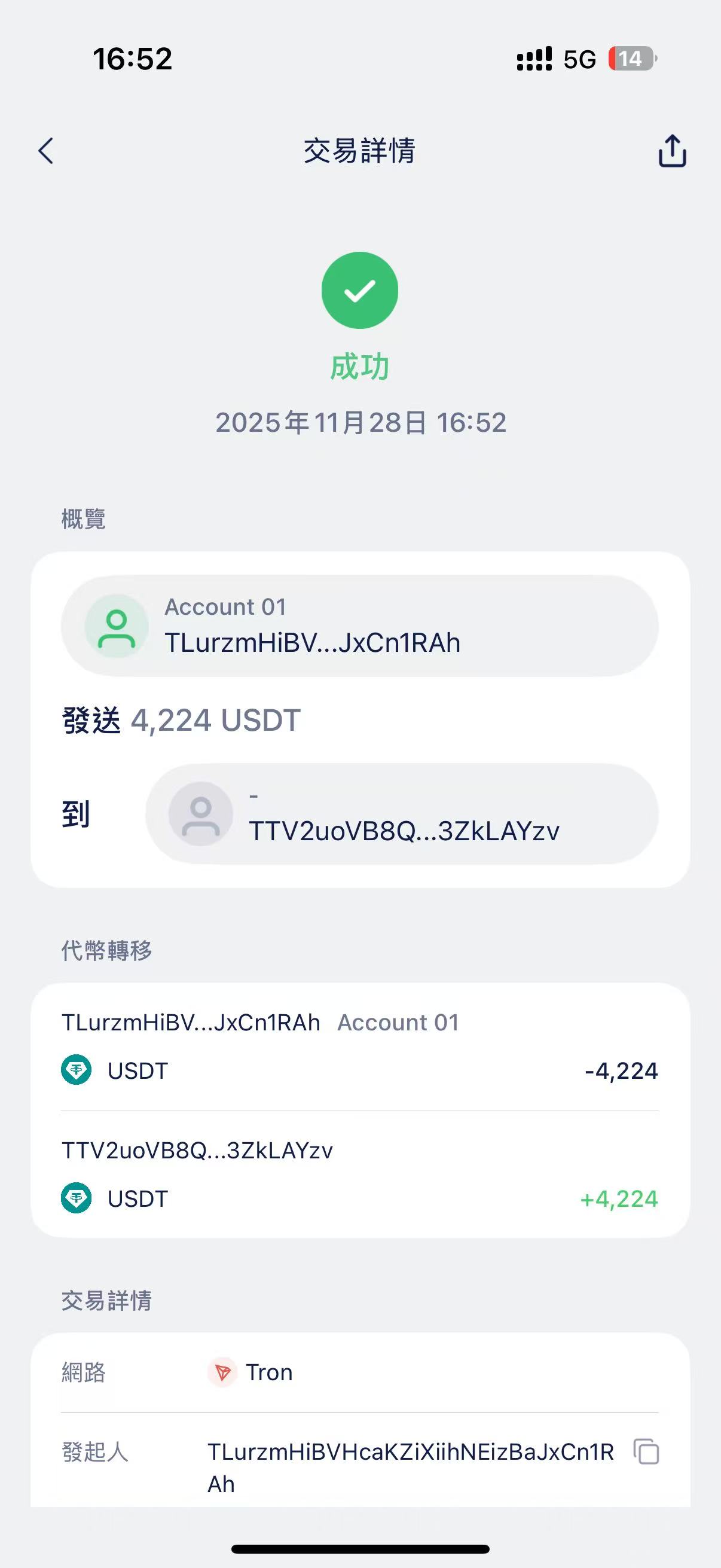Image resolution: width=721 pixels, height=1568 pixels.
Task: Tap the home indicator bar
Action: coord(360,1548)
